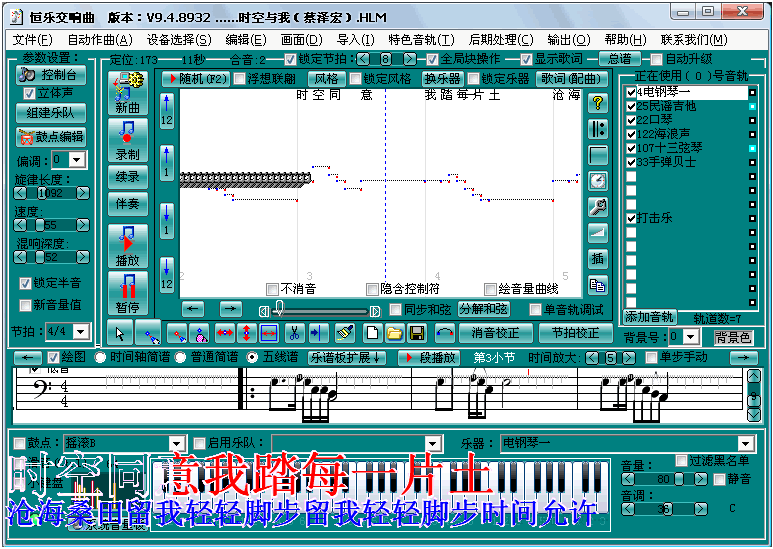
Task: Open the 特色音轨(T) menu
Action: pos(420,40)
